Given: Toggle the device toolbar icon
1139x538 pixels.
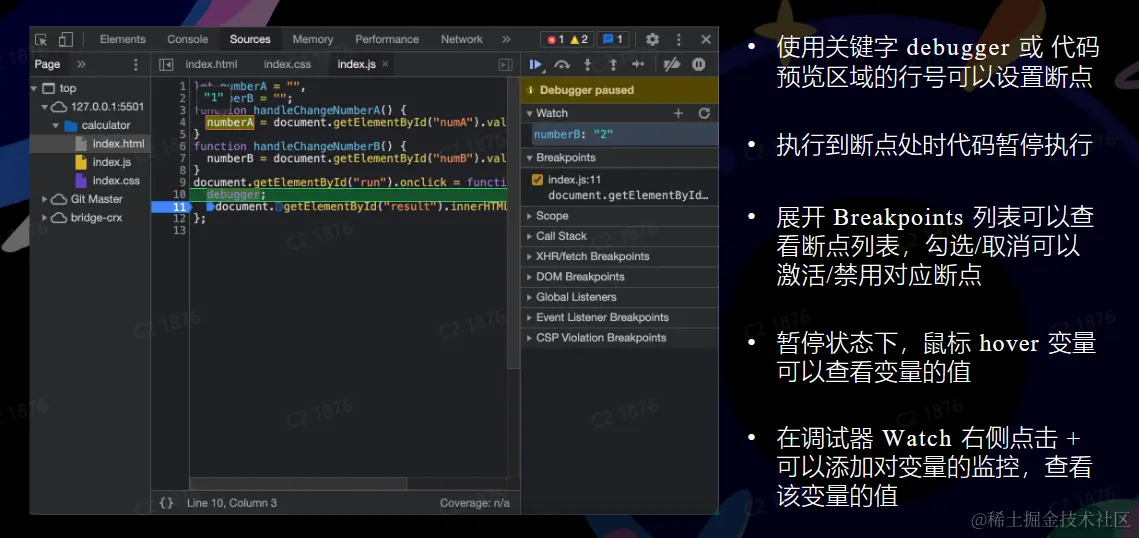Looking at the screenshot, I should point(66,39).
